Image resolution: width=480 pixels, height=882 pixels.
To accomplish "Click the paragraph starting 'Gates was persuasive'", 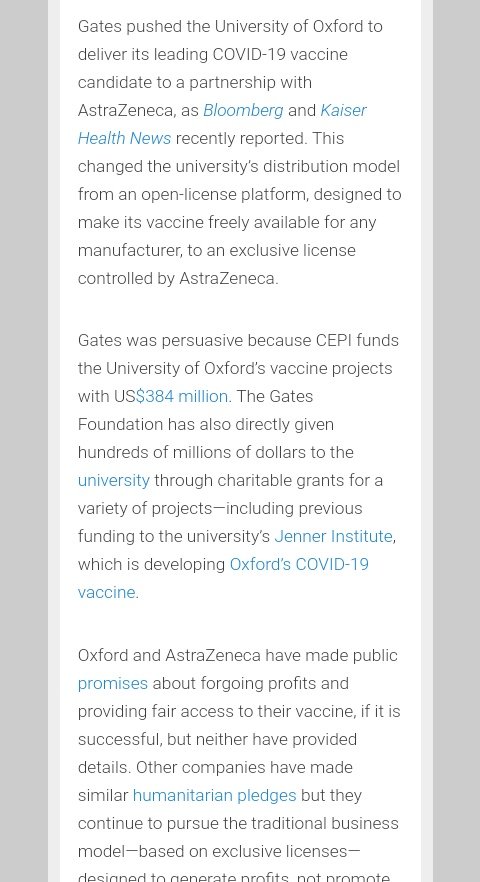I will (x=239, y=466).
